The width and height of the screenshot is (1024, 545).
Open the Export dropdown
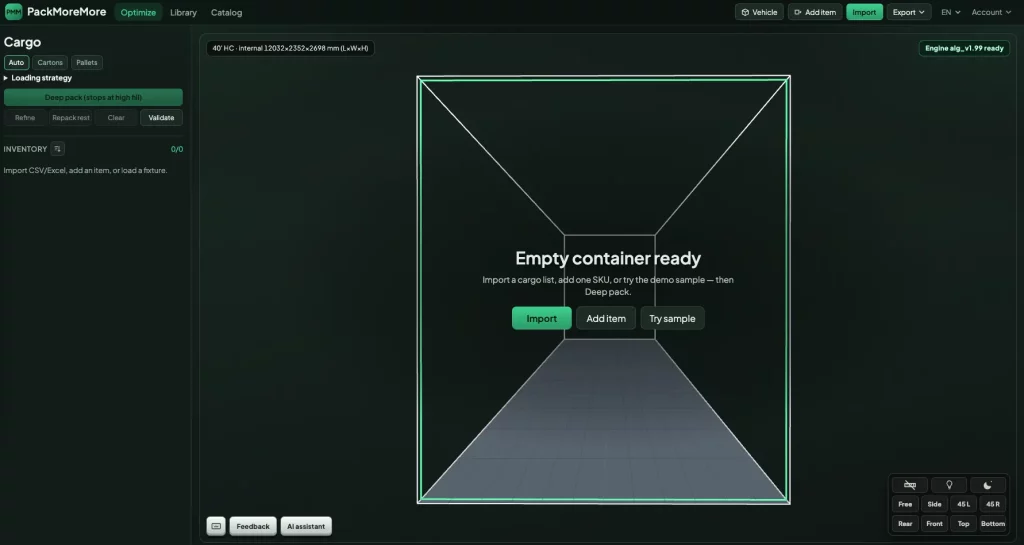[x=908, y=12]
